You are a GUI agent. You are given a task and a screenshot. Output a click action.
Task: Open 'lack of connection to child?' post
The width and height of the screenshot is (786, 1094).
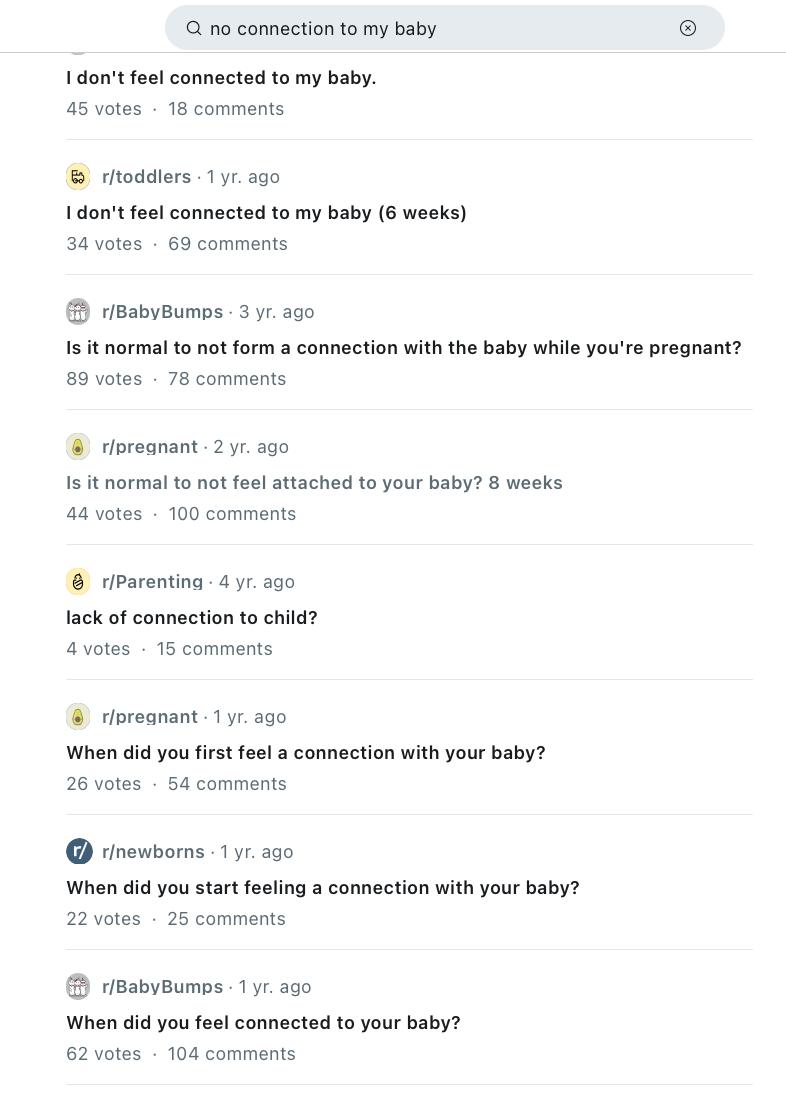click(x=192, y=617)
